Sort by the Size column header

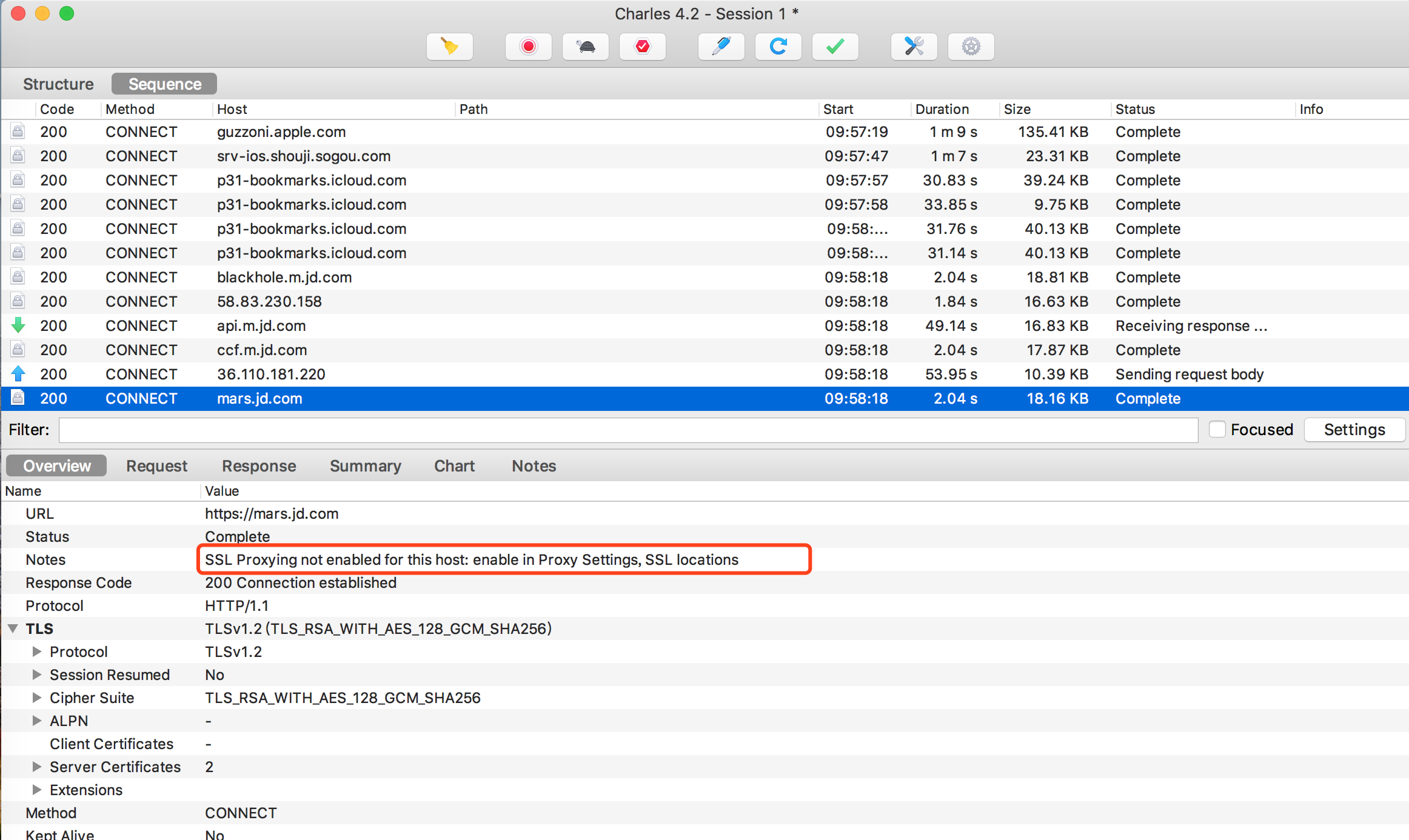pos(1055,109)
